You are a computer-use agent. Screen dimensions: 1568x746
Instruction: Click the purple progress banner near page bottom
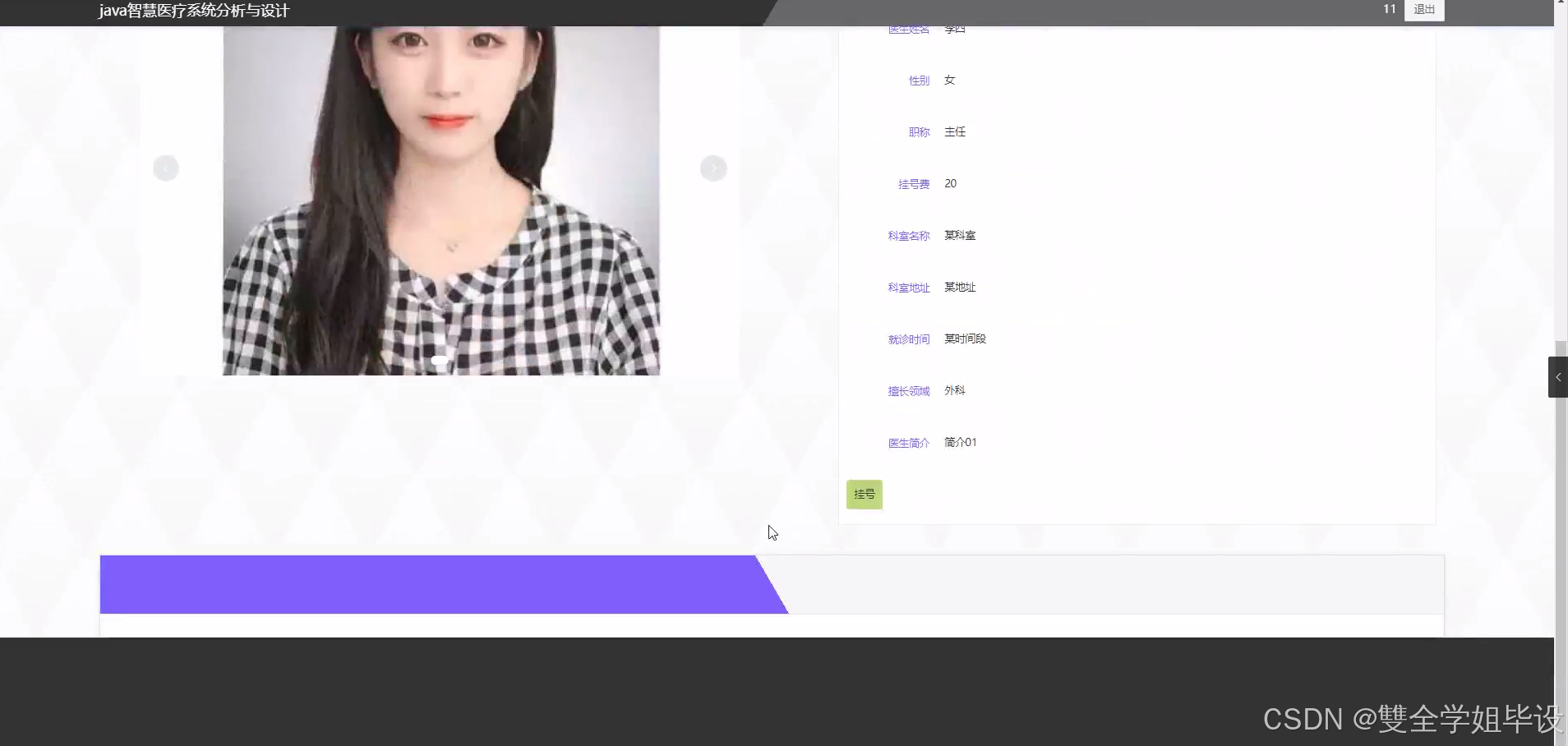444,584
